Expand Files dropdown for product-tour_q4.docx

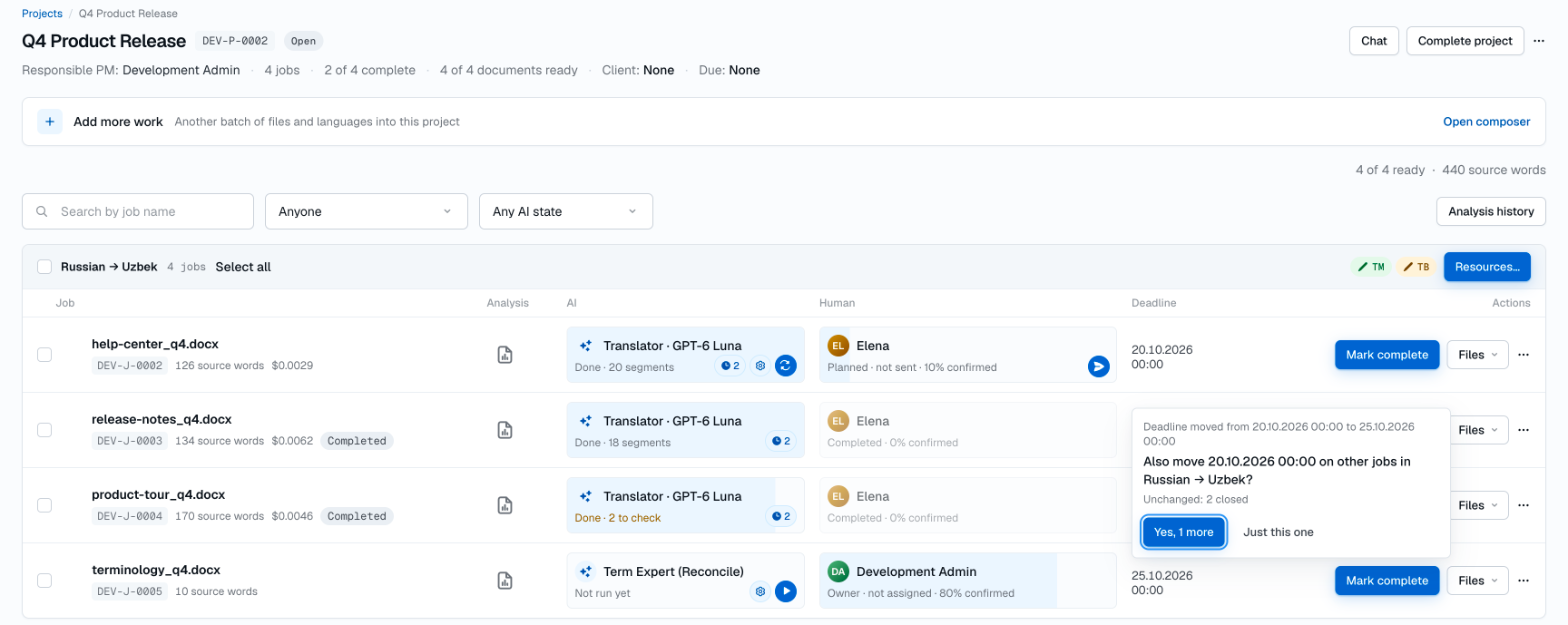coord(1479,505)
